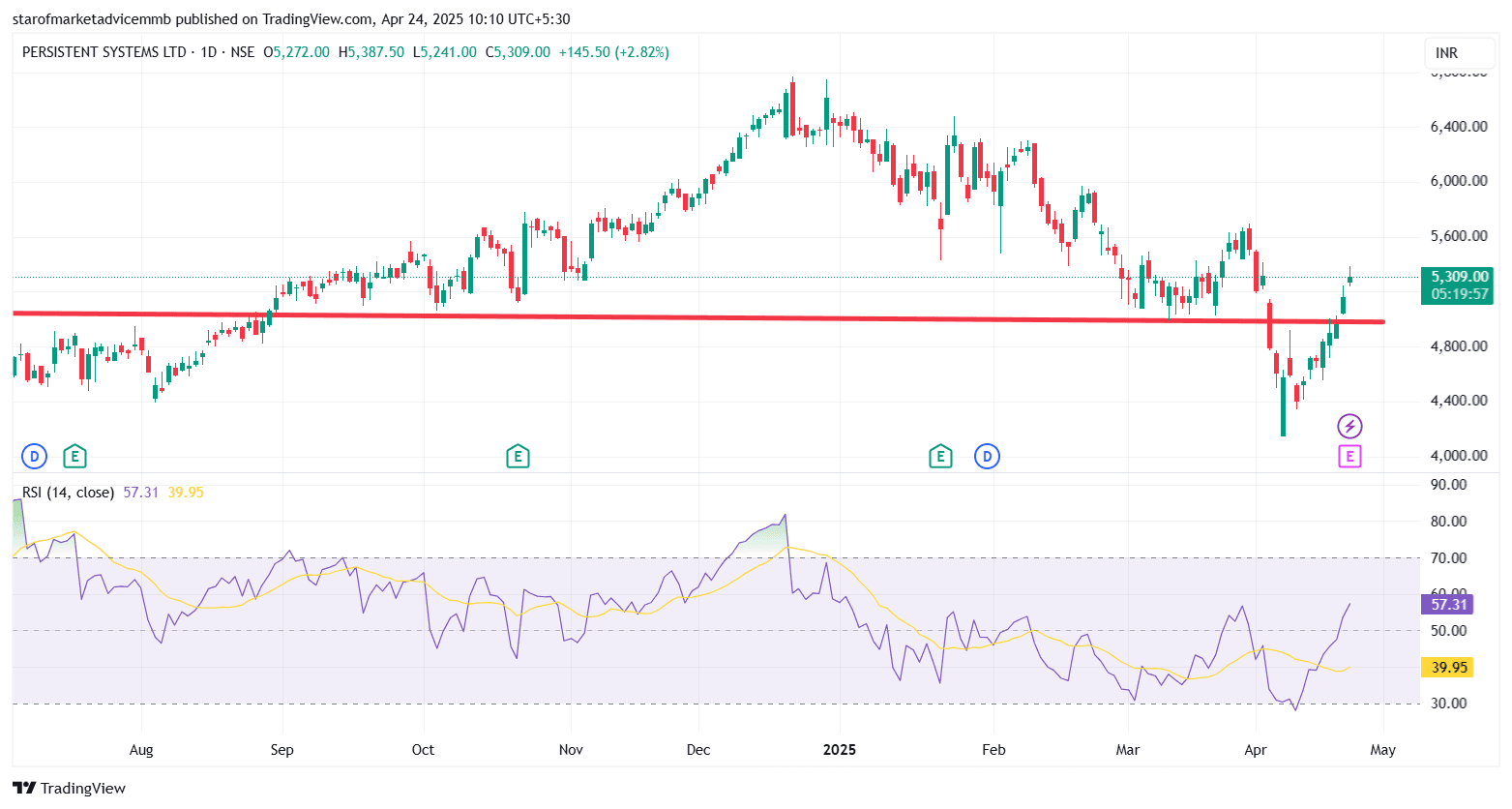Click the 4,400.00 price scale label
The width and height of the screenshot is (1512, 809).
point(1459,401)
